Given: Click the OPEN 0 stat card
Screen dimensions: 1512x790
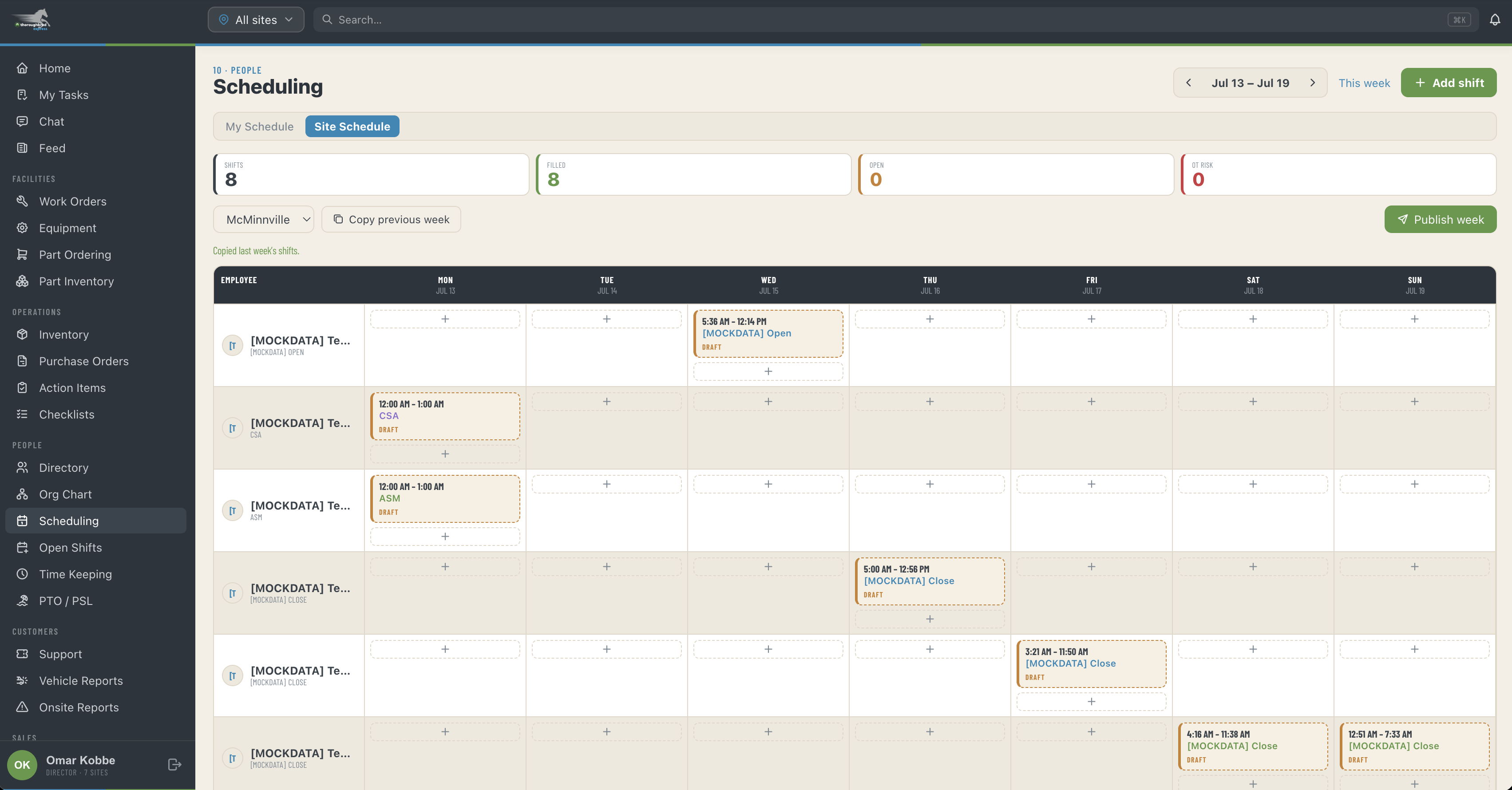Looking at the screenshot, I should [1015, 174].
